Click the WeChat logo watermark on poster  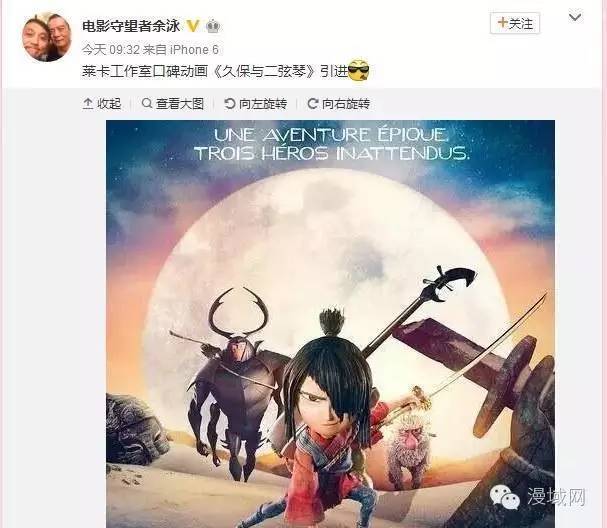pyautogui.click(x=504, y=497)
